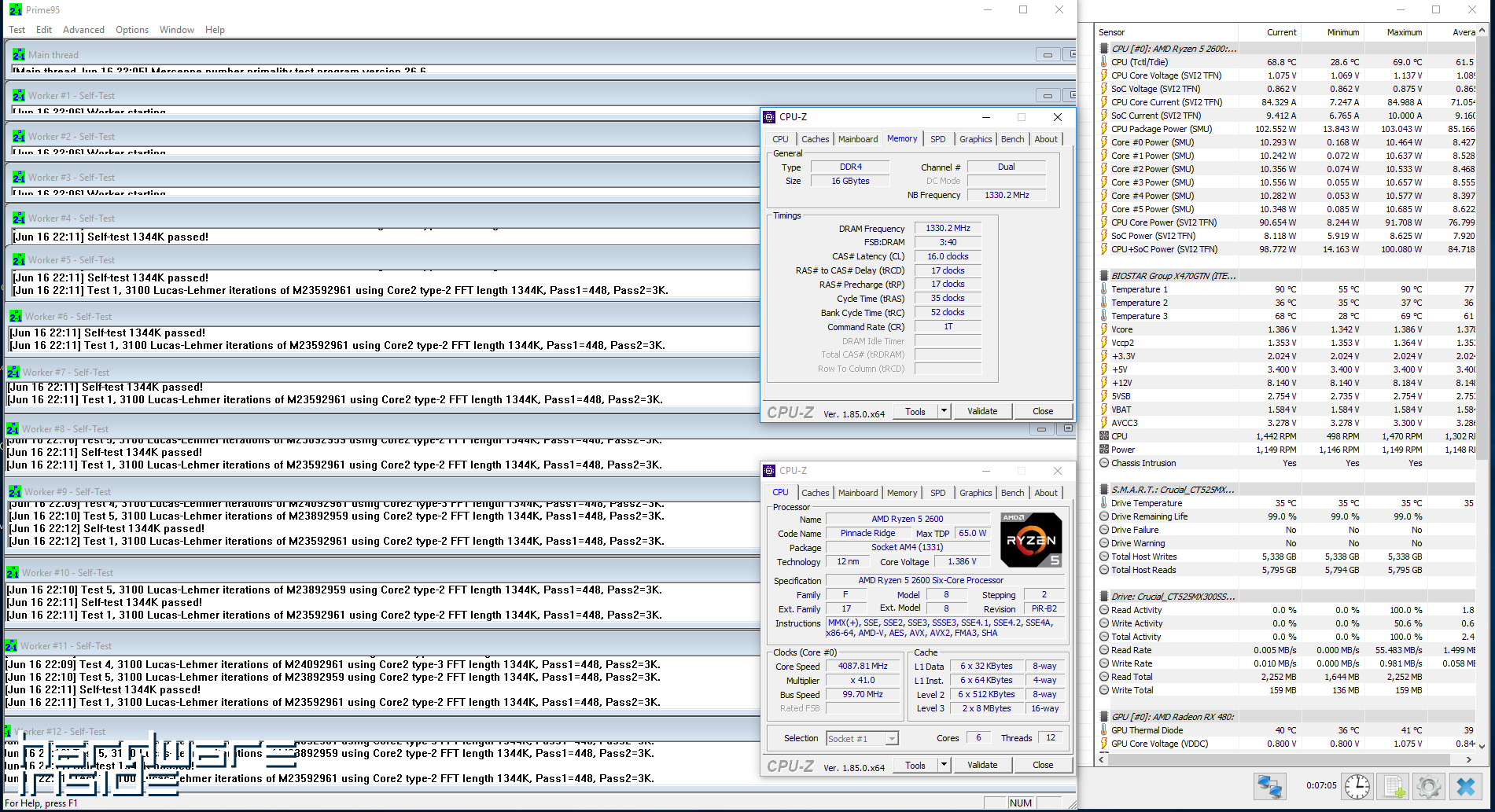Click the Ryzen 5 logo in CPU-Z
This screenshot has width=1495, height=812.
1031,540
